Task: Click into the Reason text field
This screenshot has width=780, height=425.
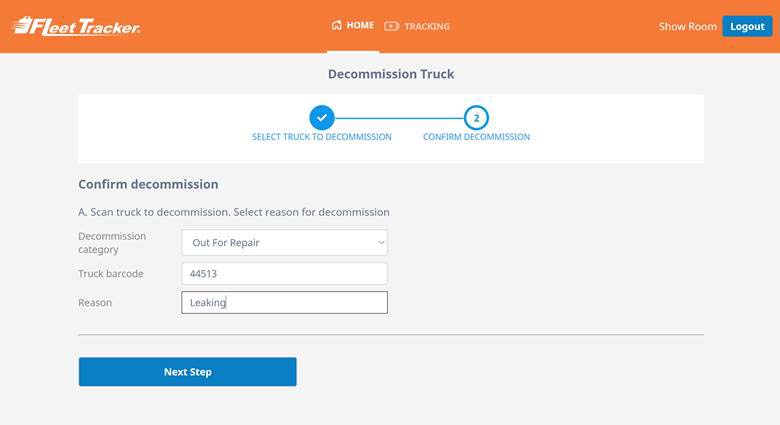Action: click(x=284, y=302)
